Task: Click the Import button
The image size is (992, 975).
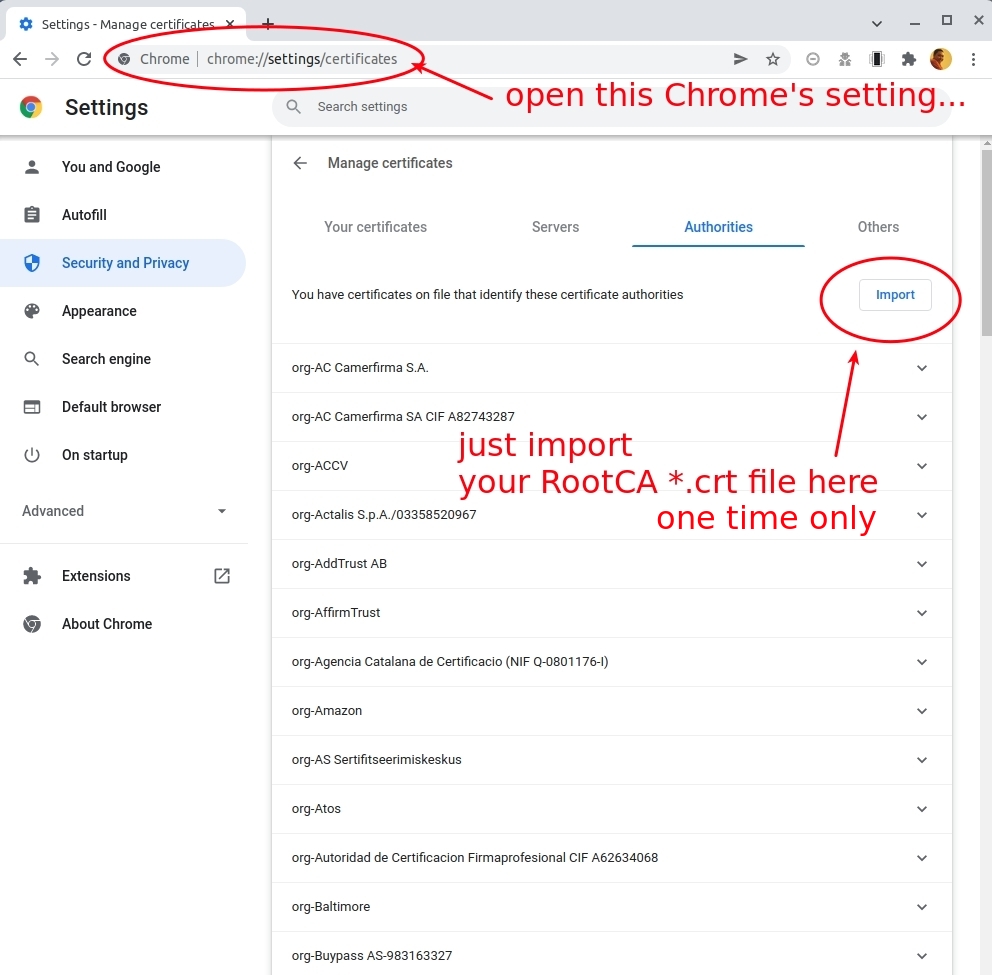Action: (895, 295)
